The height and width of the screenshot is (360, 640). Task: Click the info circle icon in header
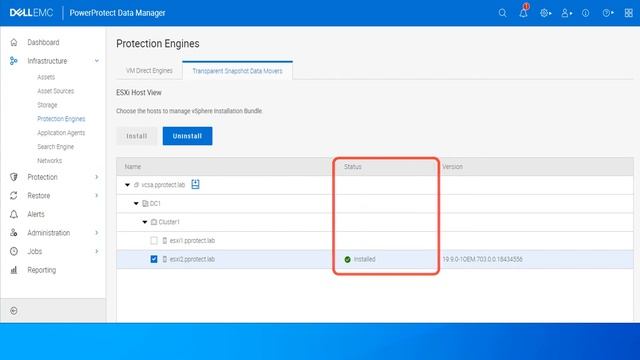point(586,13)
